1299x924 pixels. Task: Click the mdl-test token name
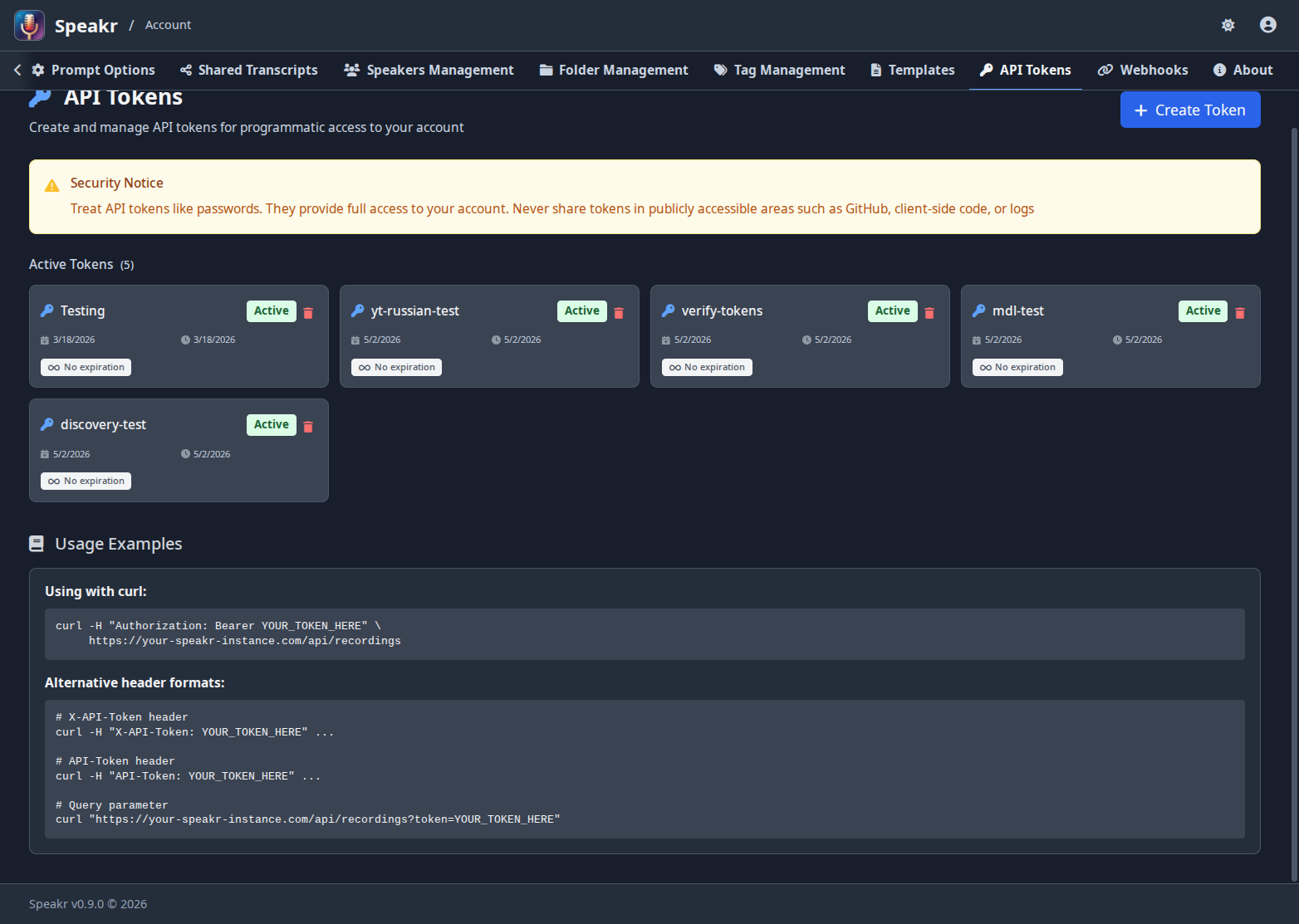click(x=1018, y=310)
